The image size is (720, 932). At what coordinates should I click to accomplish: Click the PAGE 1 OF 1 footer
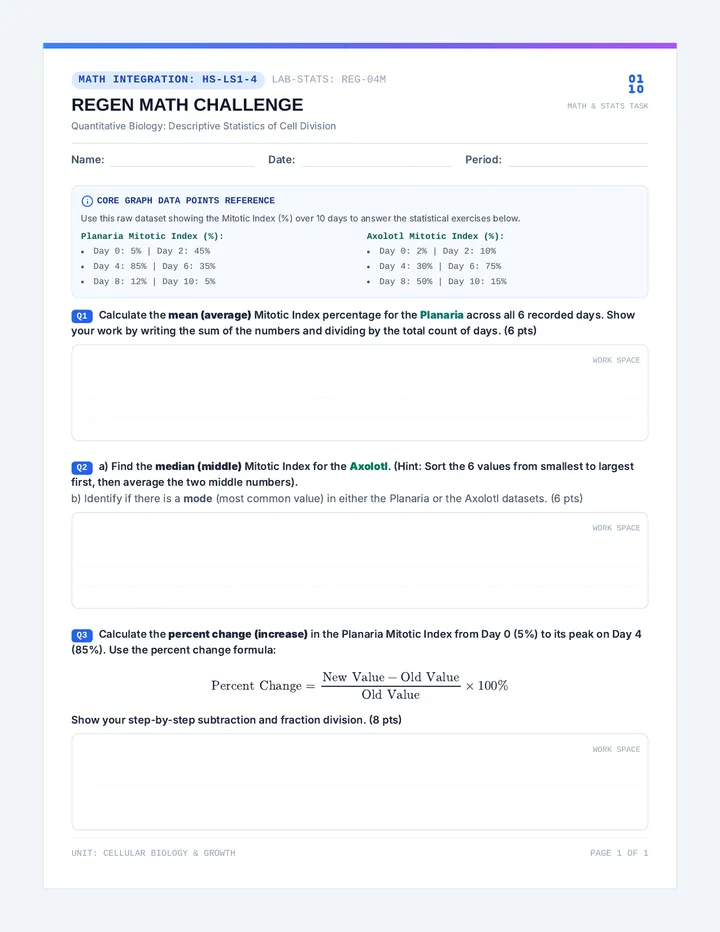[x=619, y=853]
